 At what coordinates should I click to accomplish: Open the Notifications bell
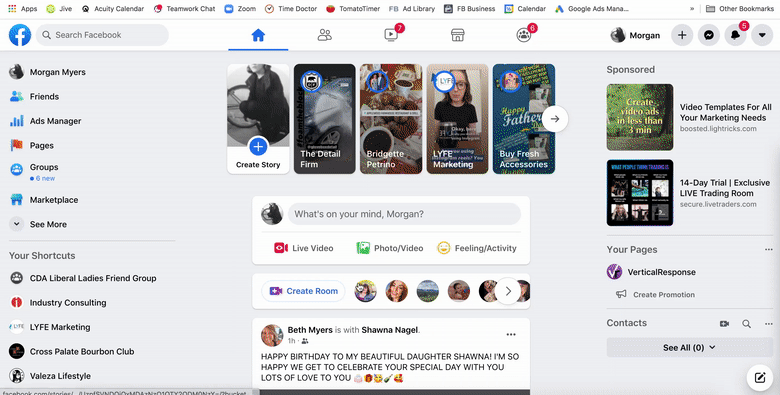pyautogui.click(x=735, y=35)
